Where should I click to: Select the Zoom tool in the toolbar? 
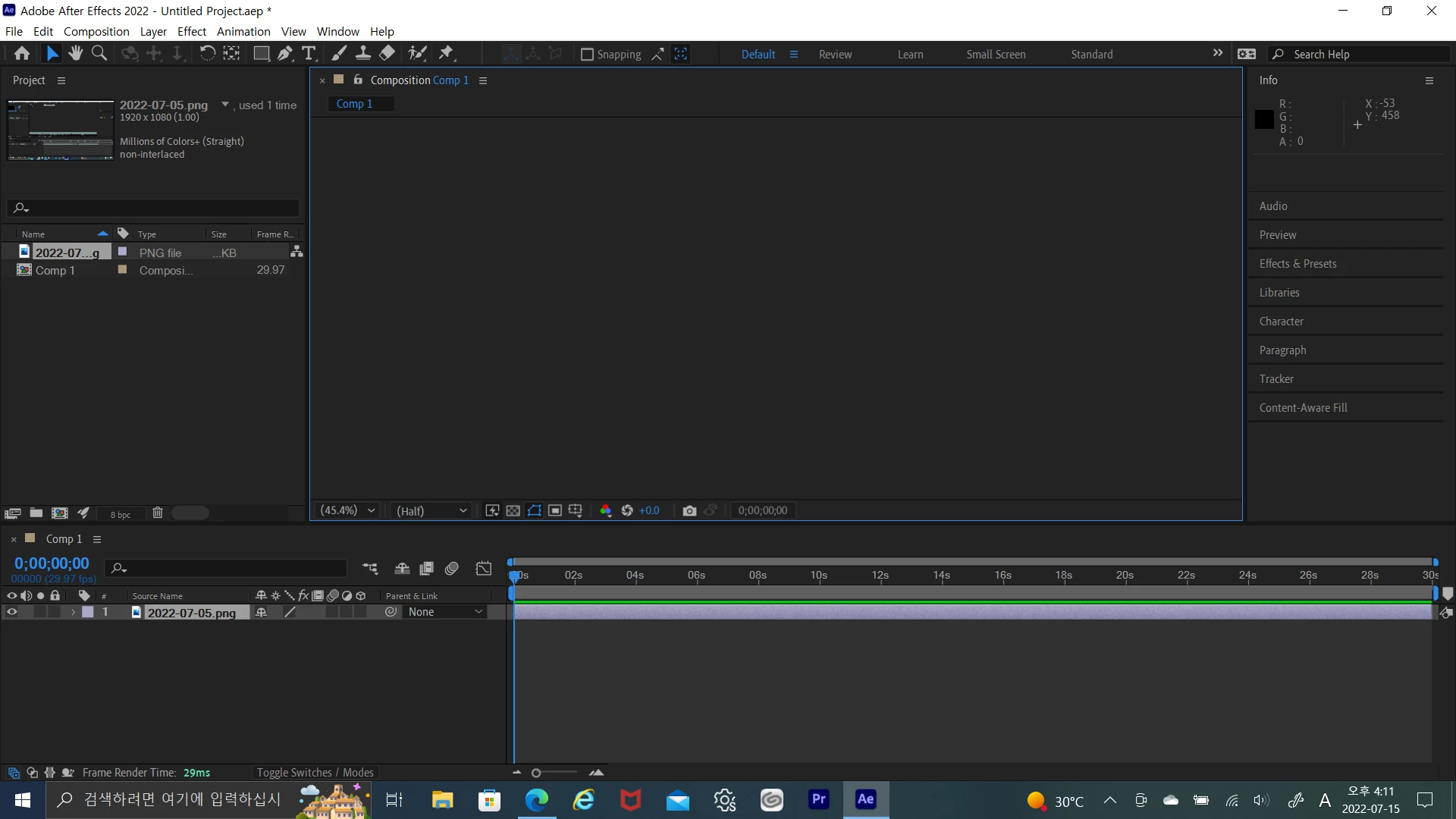click(x=99, y=53)
